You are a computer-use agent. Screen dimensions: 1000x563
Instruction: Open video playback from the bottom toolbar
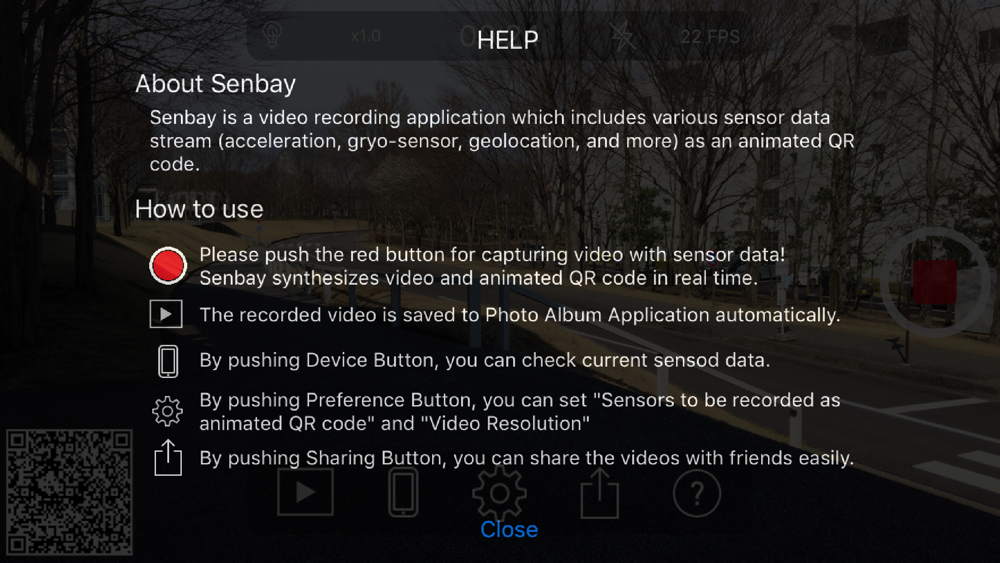[305, 492]
